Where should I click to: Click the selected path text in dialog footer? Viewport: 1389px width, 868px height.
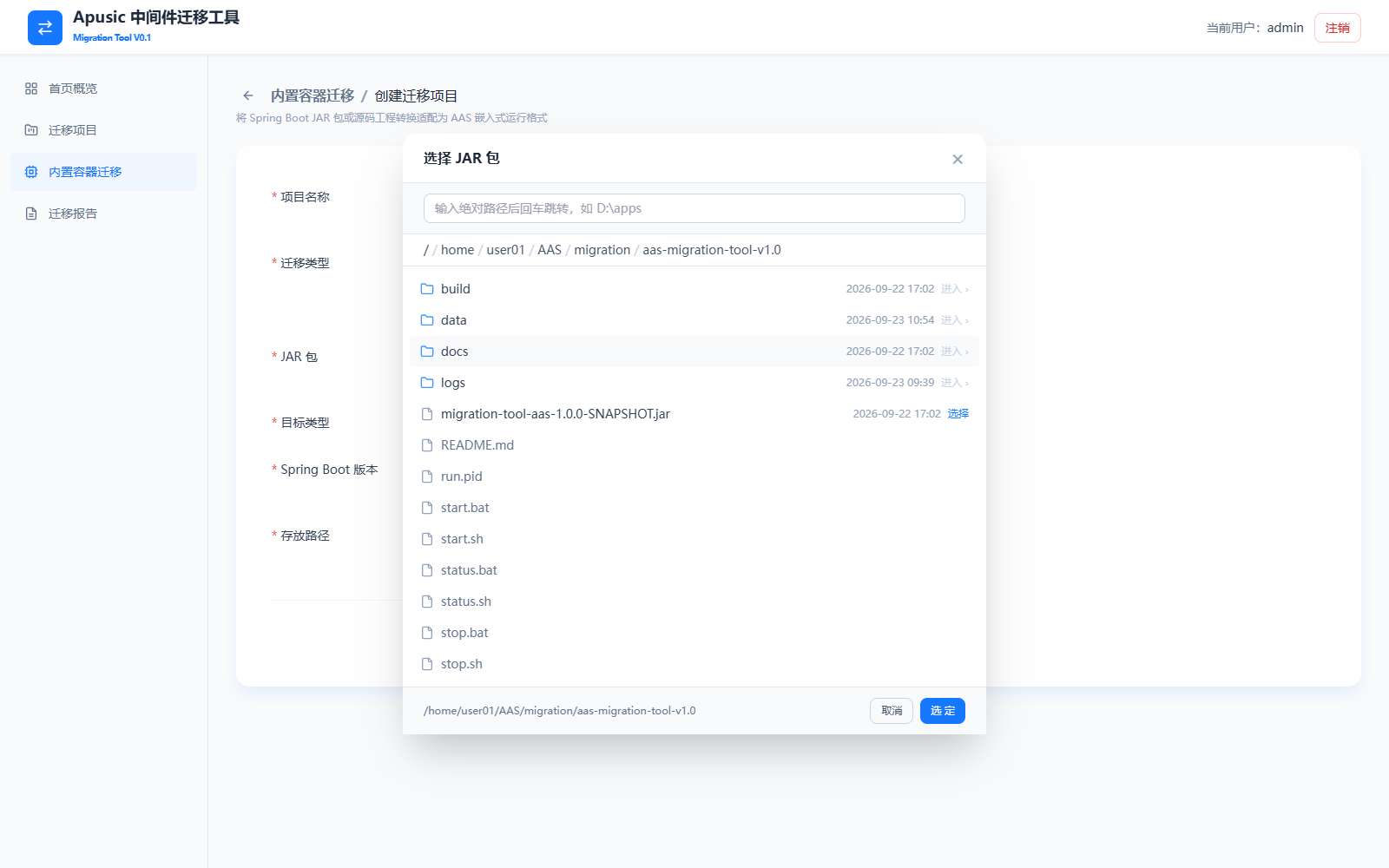point(560,711)
